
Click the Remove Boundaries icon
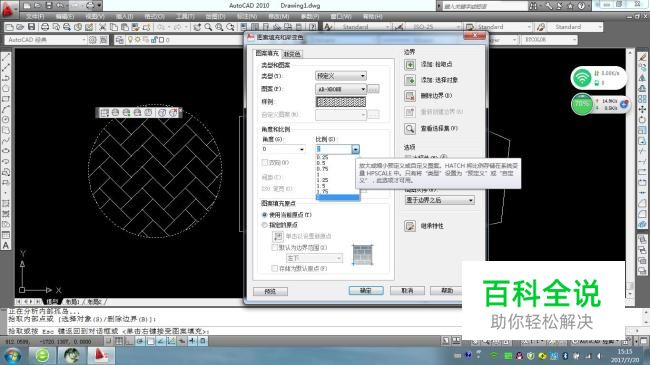tap(410, 96)
